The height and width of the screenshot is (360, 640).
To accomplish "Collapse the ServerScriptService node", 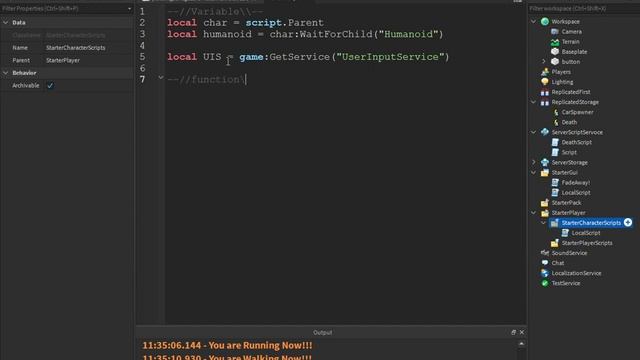I will click(533, 132).
